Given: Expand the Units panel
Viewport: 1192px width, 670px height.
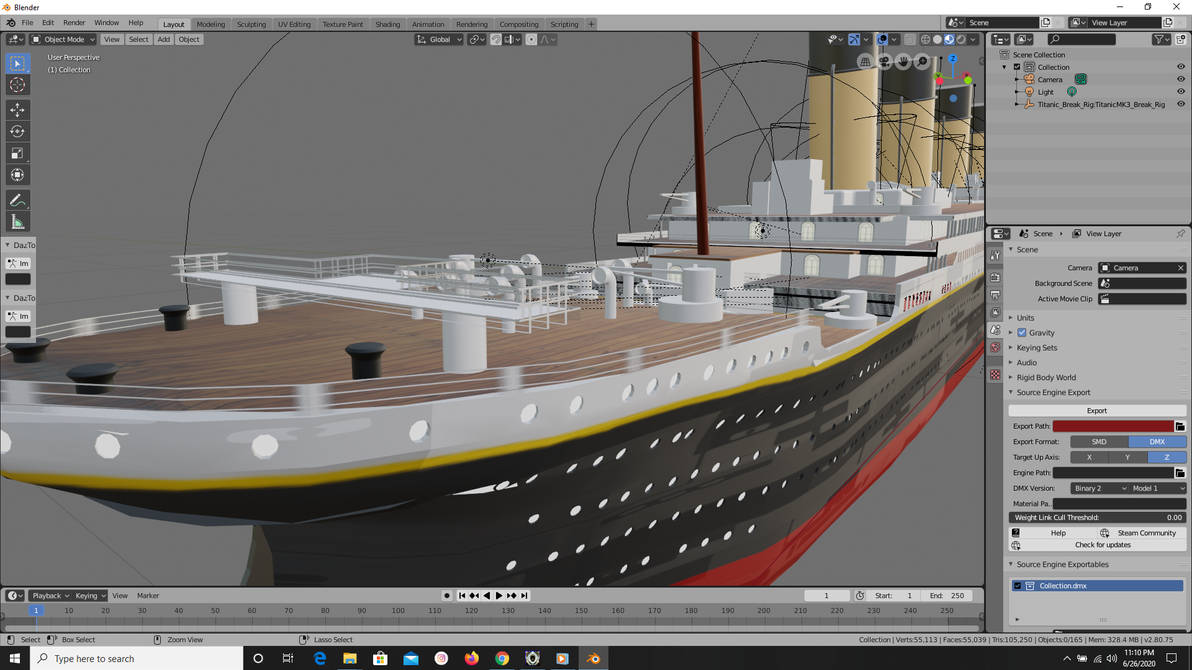Looking at the screenshot, I should [x=1026, y=318].
